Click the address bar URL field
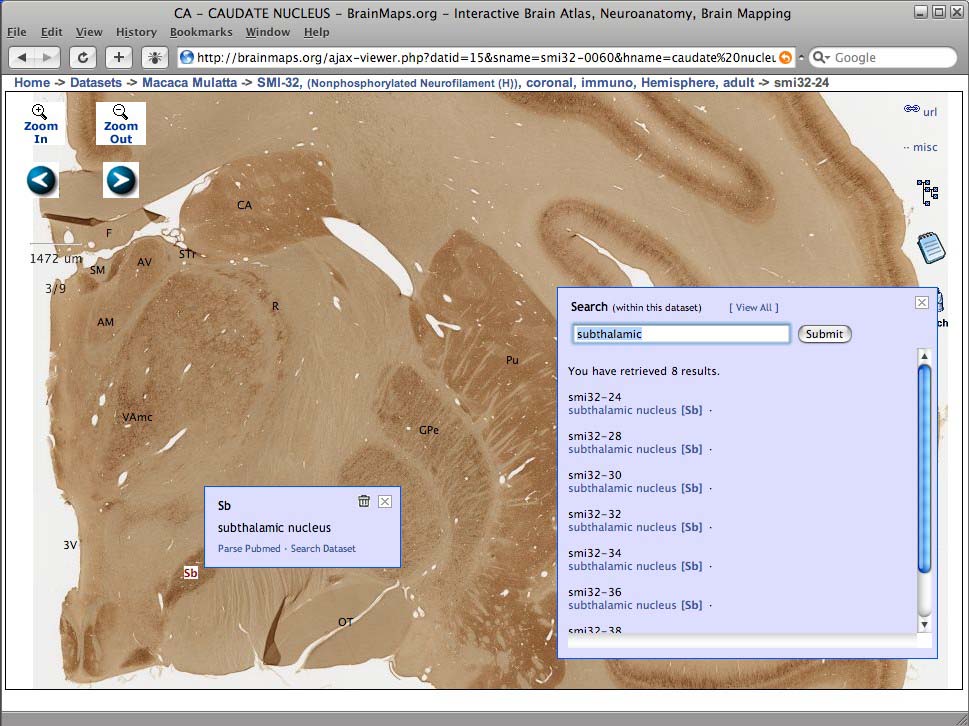This screenshot has width=969, height=726. pos(485,57)
